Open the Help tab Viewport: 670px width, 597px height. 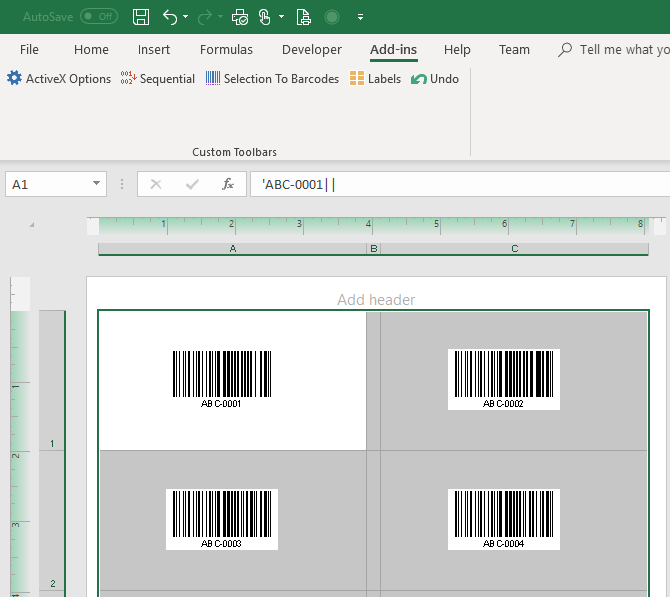[x=457, y=50]
